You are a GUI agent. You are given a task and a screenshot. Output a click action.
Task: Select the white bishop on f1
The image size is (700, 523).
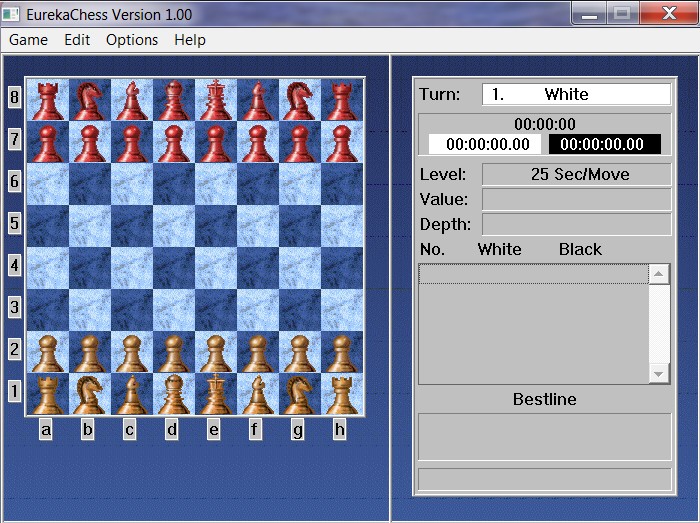coord(258,394)
